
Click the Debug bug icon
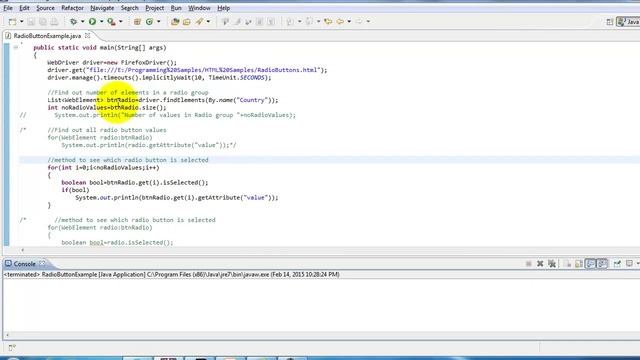[x=73, y=22]
